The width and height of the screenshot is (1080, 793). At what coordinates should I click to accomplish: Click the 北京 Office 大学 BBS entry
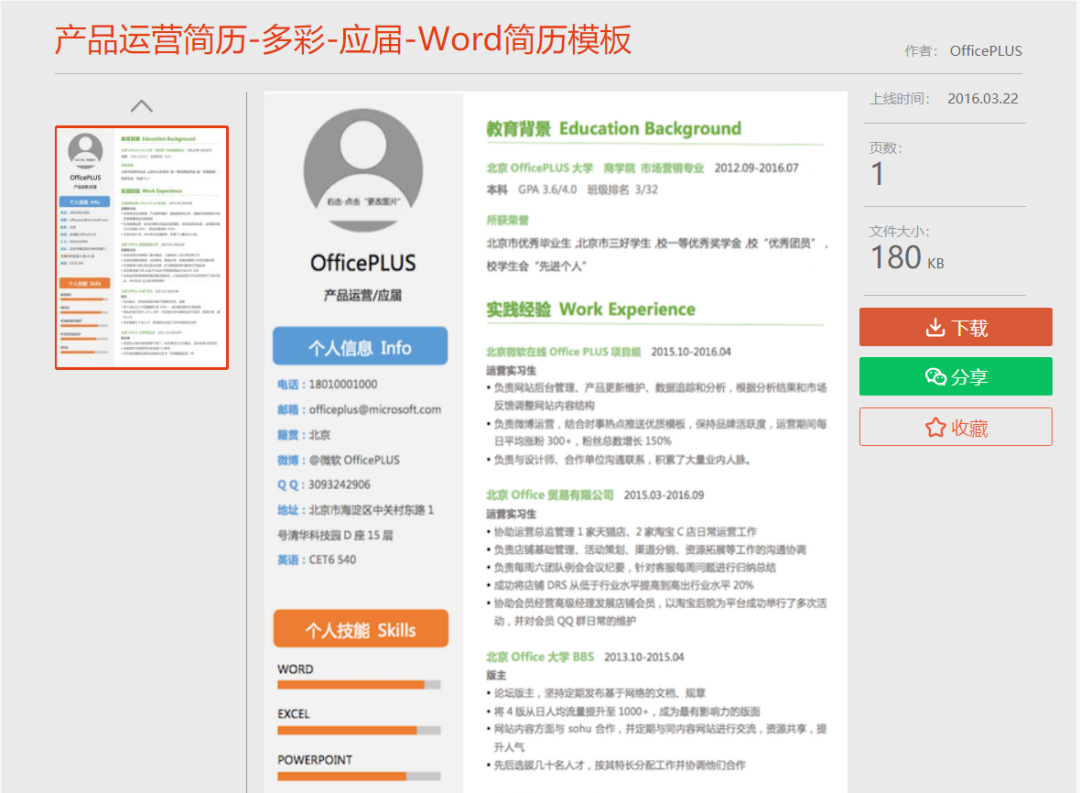[540, 657]
